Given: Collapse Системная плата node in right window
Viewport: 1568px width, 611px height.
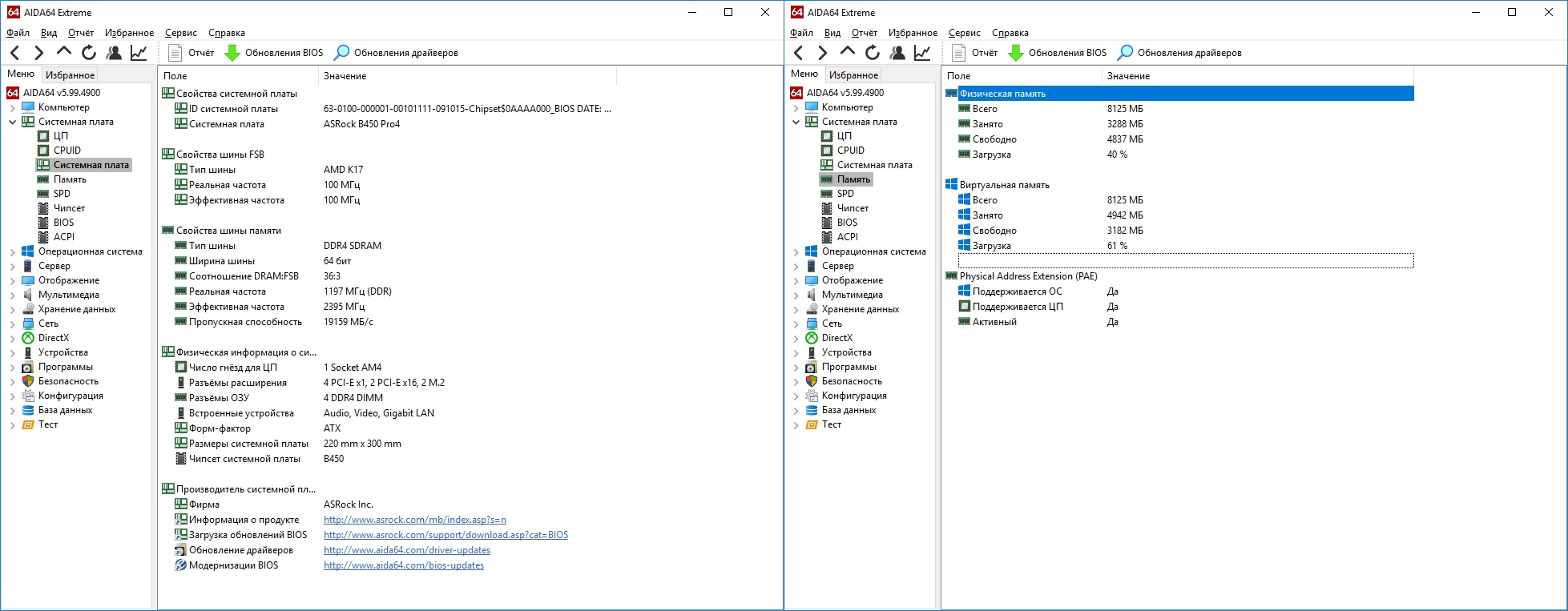Looking at the screenshot, I should [796, 122].
